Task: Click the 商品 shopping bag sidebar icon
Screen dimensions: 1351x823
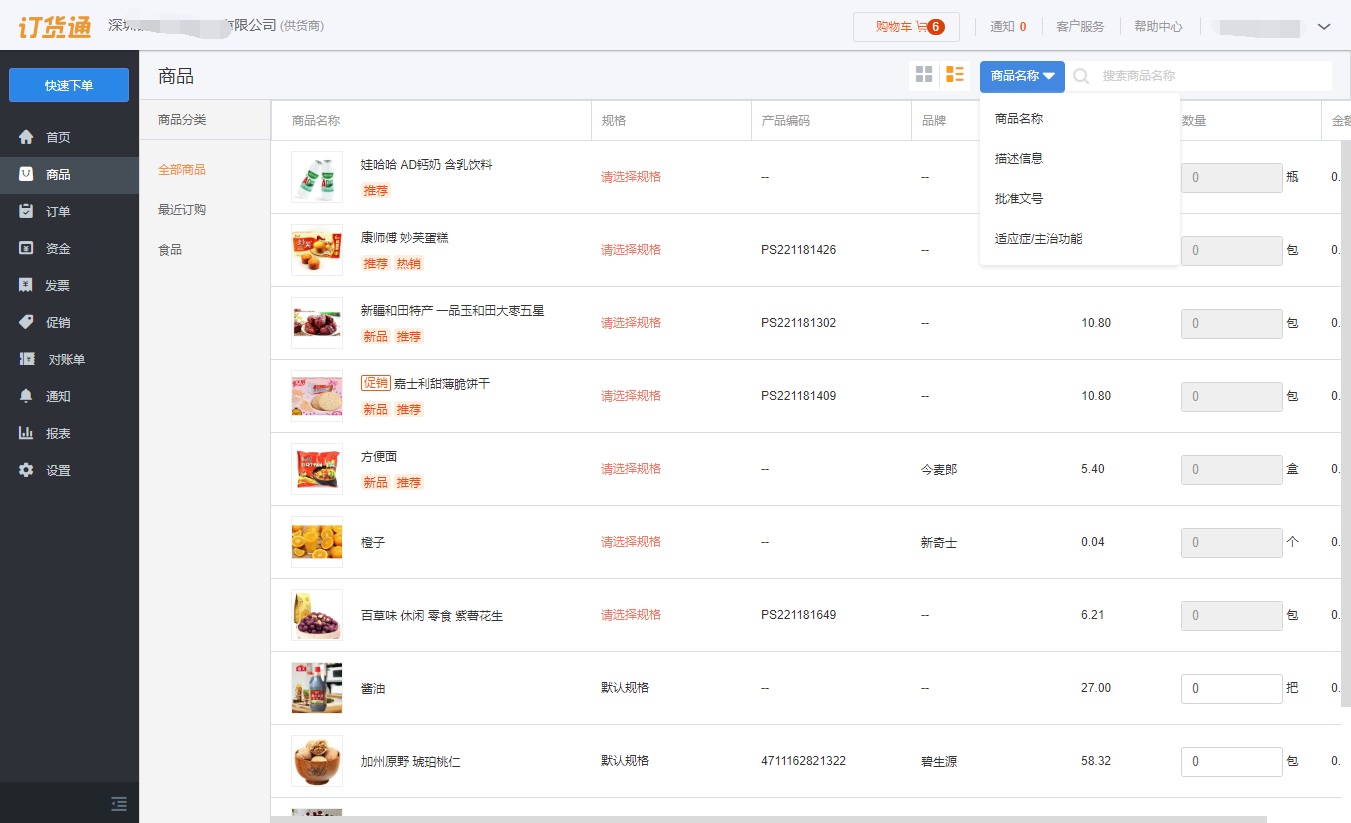Action: [x=26, y=174]
